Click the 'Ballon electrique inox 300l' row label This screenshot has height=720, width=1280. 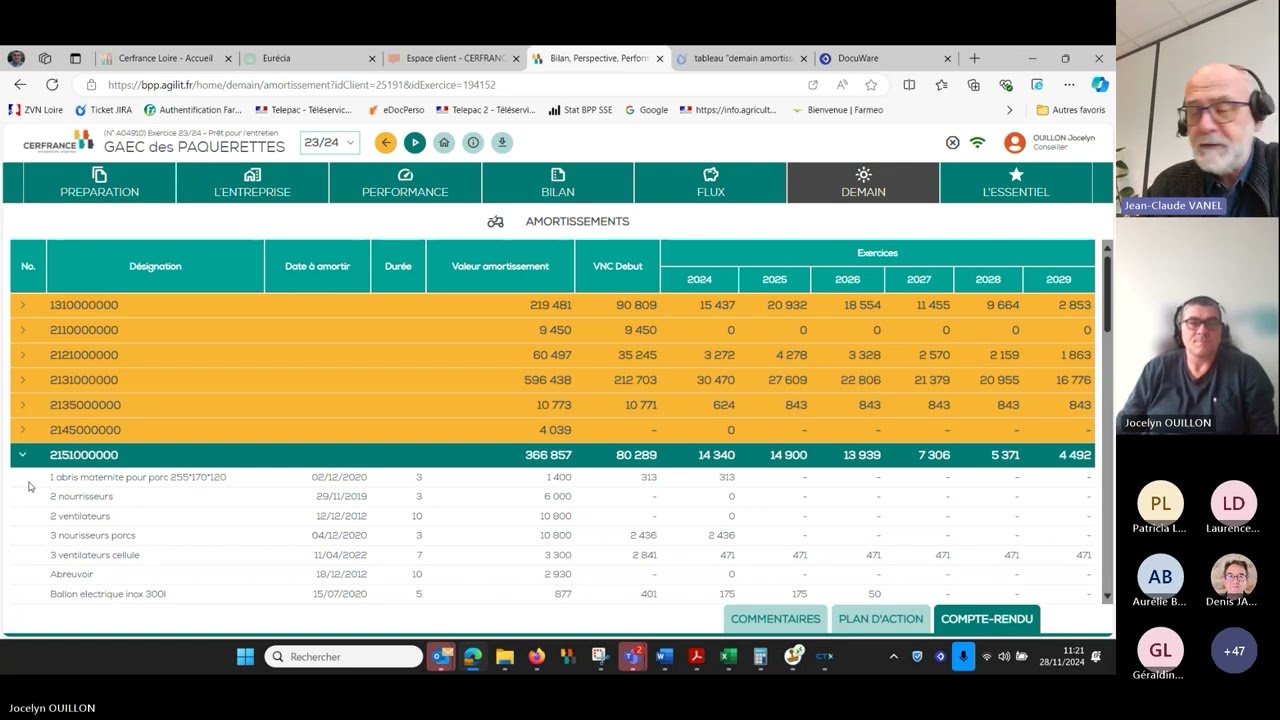coord(108,594)
